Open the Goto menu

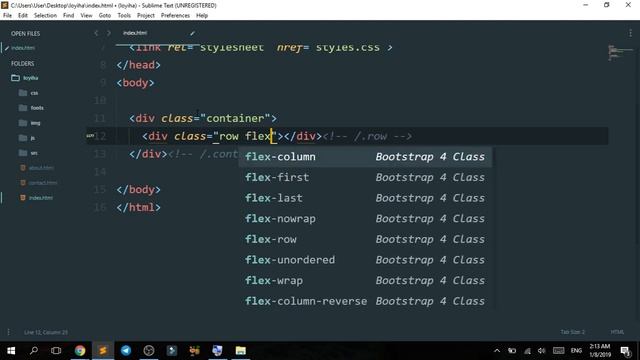click(104, 16)
